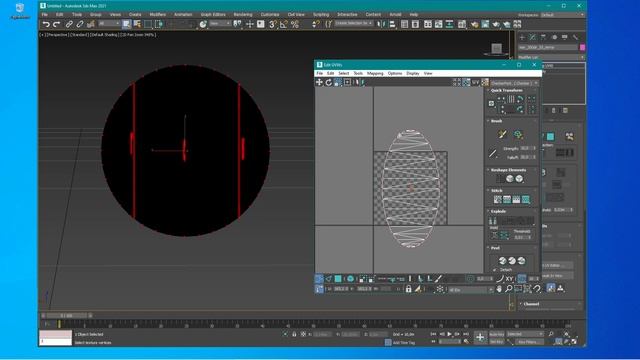Click the Undo arrow in main toolbar
The width and height of the screenshot is (640, 360).
tap(46, 24)
